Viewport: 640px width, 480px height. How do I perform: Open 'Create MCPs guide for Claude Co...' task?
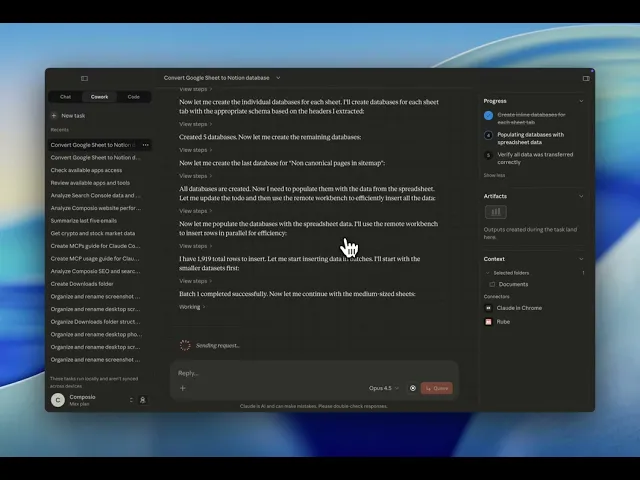click(x=96, y=246)
